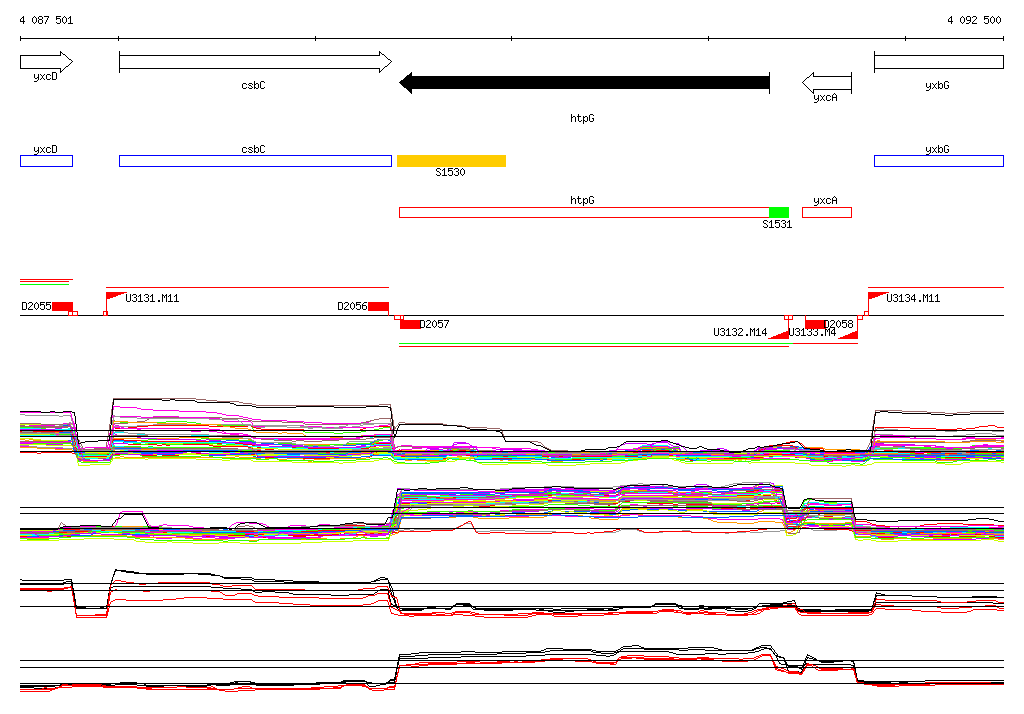
Task: Select the csbC white gene arrow
Action: tap(255, 62)
